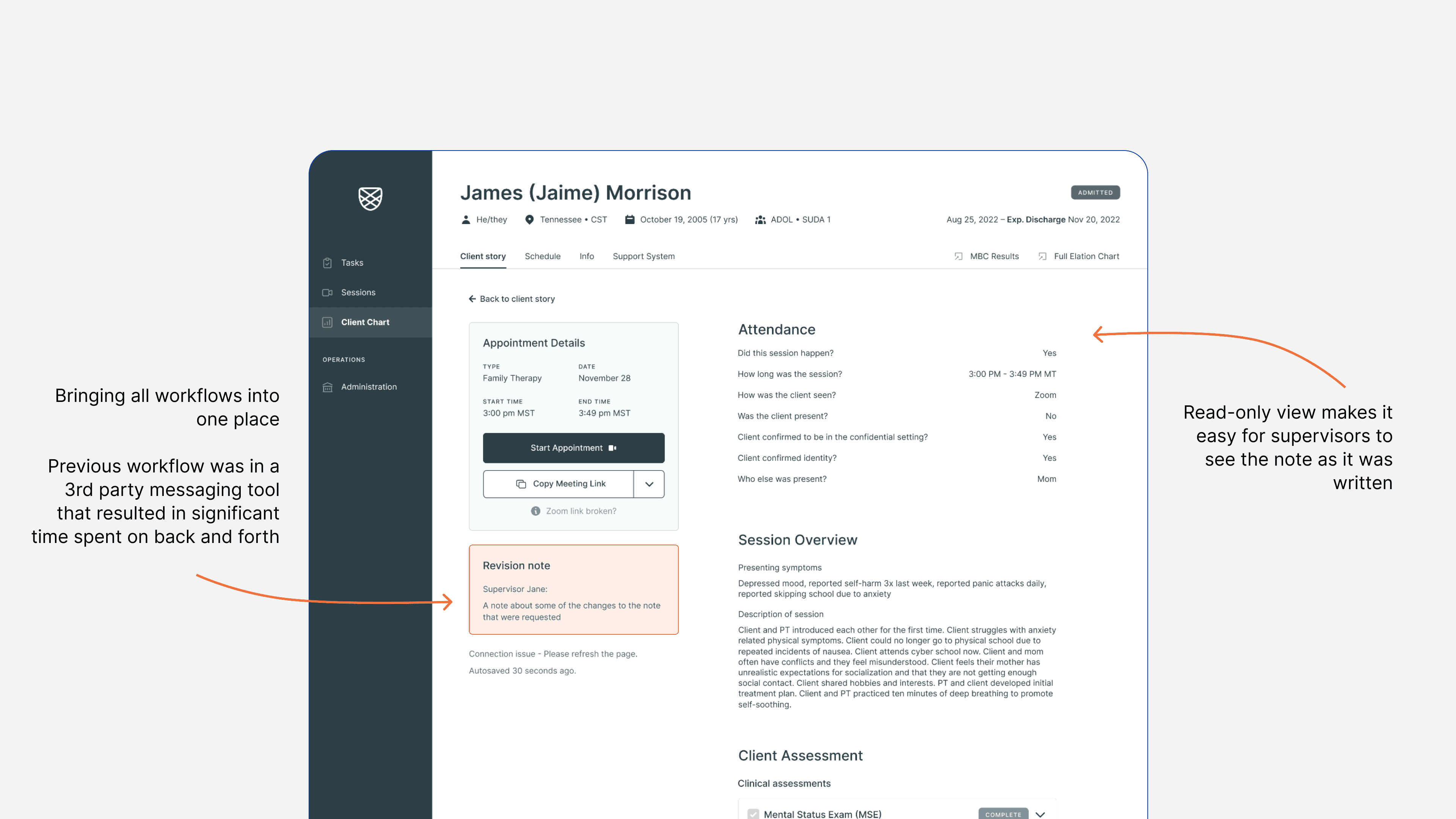
Task: Click the info icon by Zoom link broken
Action: pos(535,511)
